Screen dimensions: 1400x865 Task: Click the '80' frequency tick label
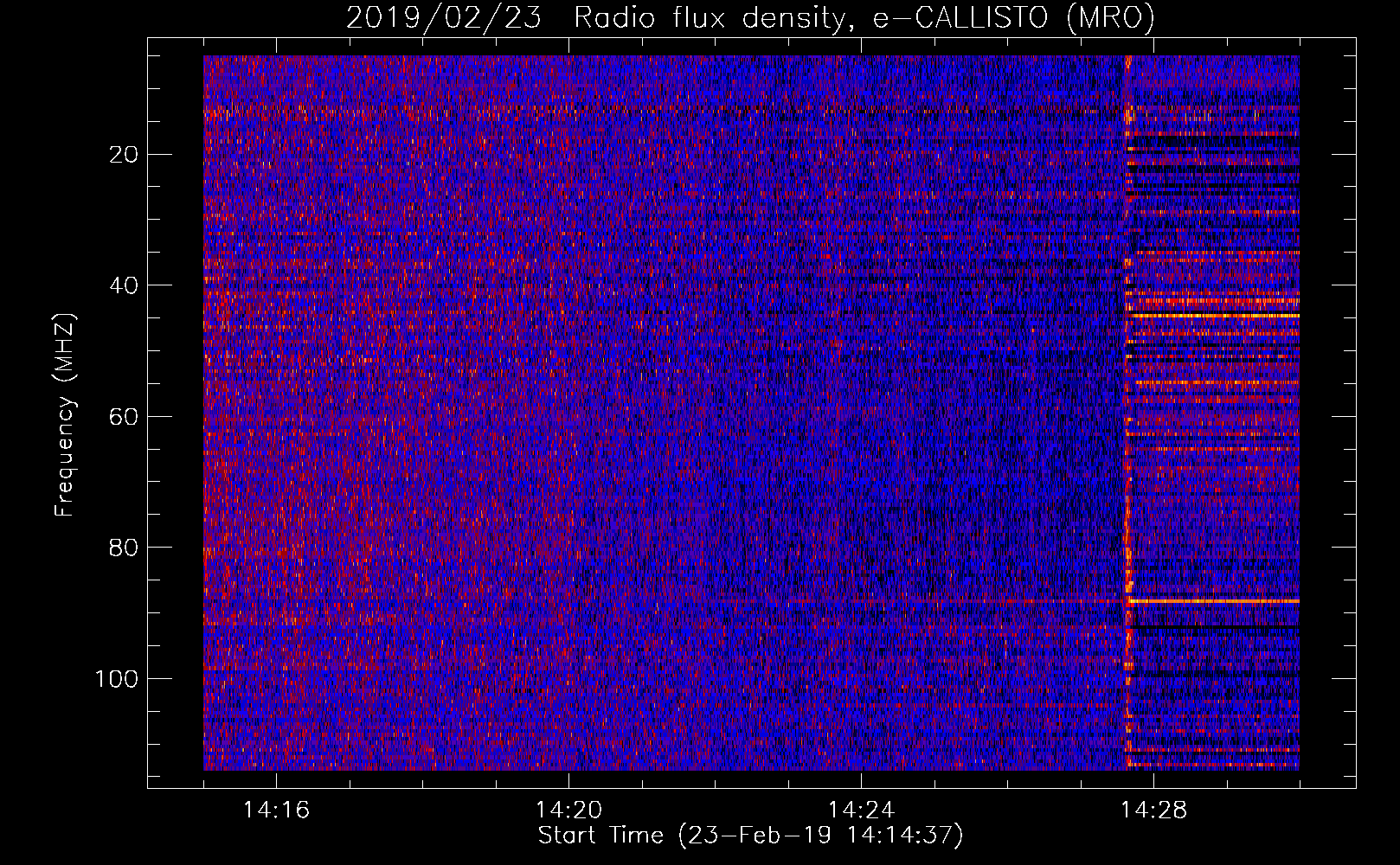point(124,548)
